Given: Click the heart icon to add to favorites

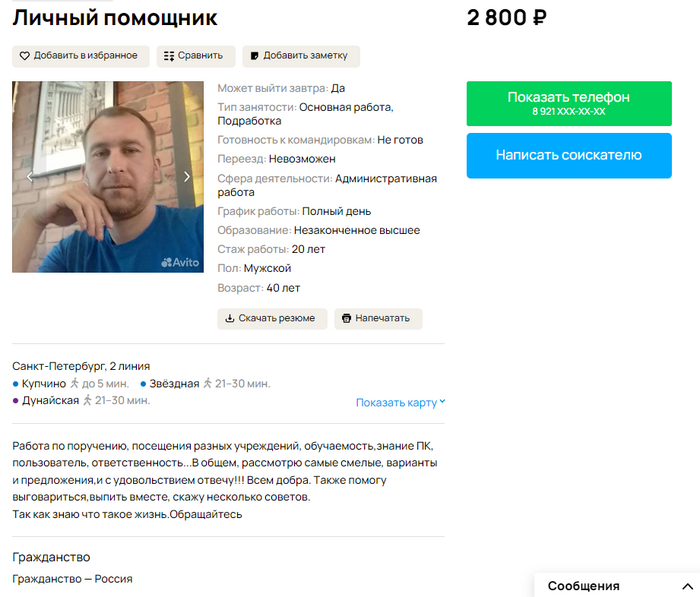Looking at the screenshot, I should [x=25, y=56].
